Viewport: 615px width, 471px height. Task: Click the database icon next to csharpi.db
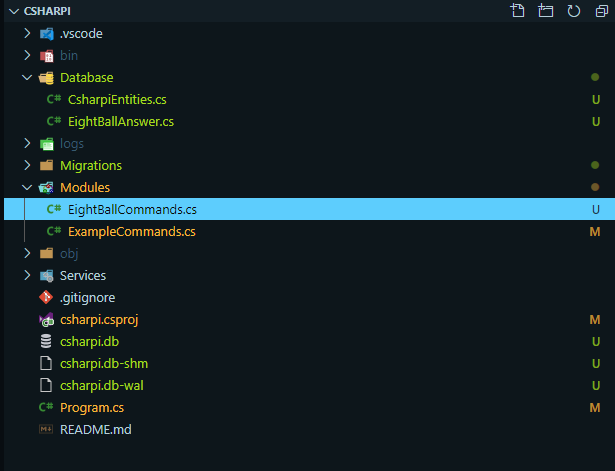click(x=46, y=342)
